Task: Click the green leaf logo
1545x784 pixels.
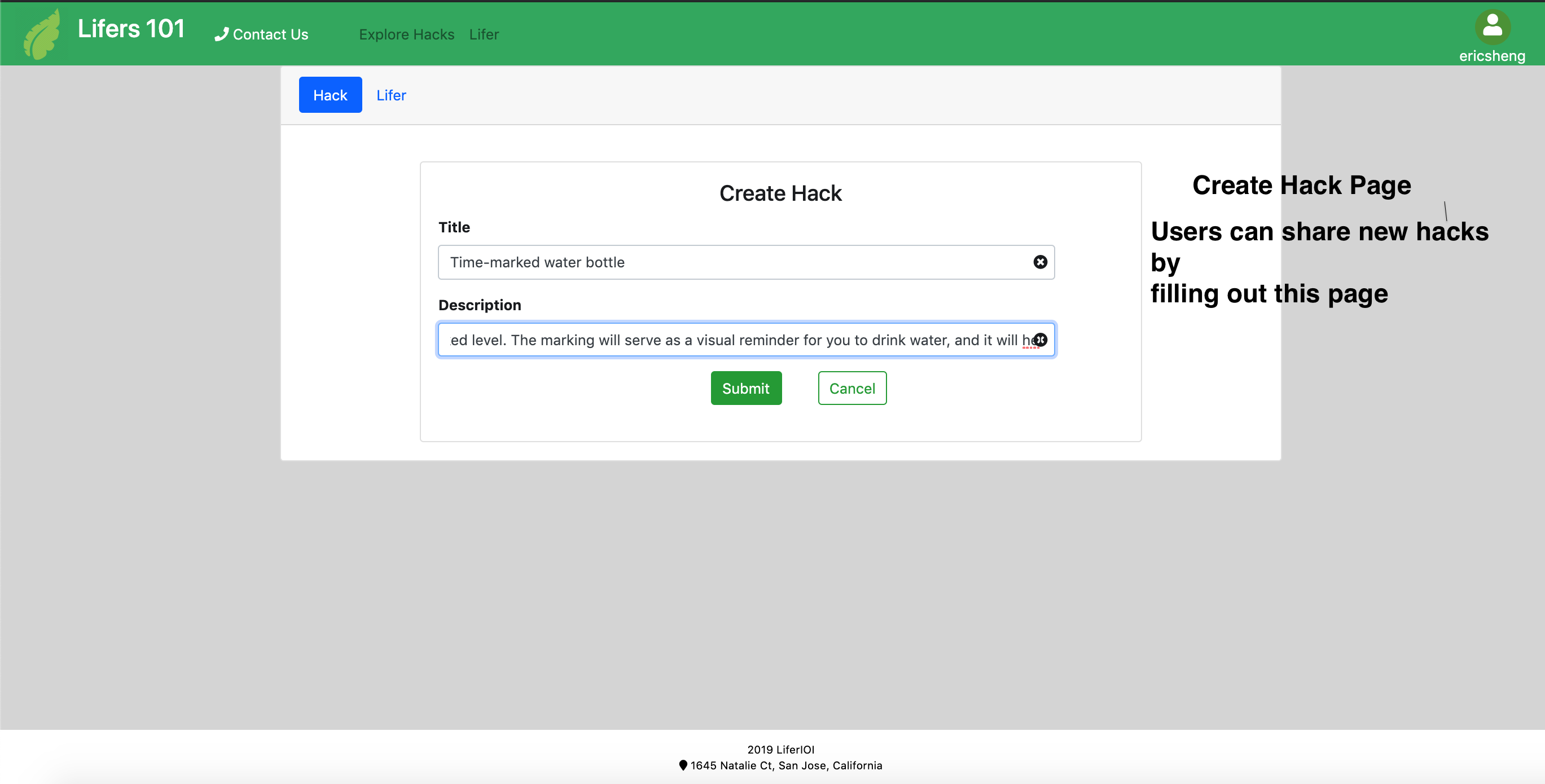Action: [x=42, y=35]
